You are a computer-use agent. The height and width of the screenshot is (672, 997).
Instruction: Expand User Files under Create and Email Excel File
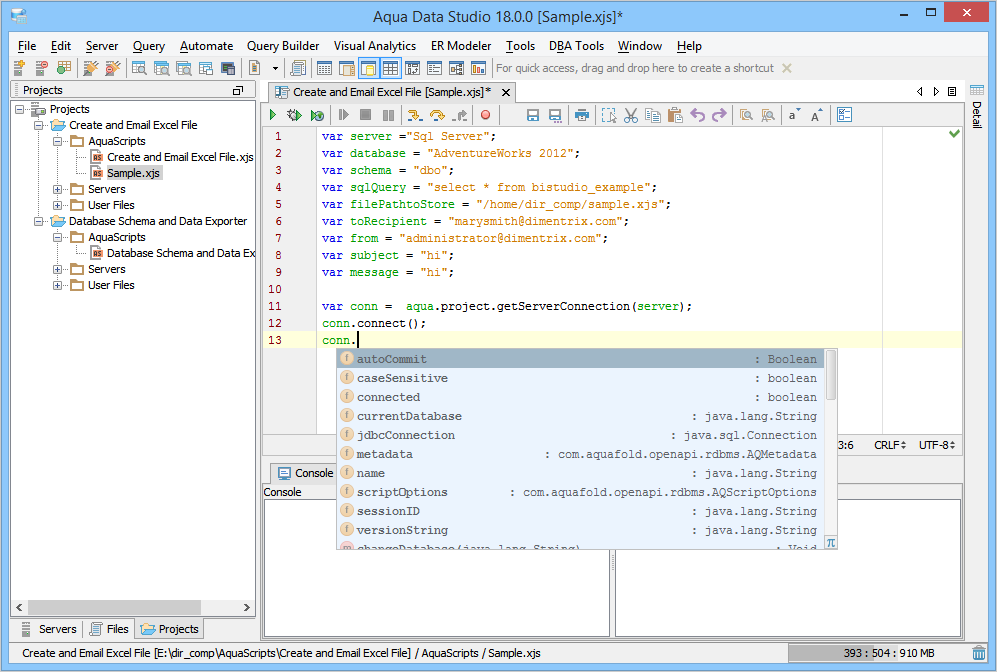[x=57, y=205]
